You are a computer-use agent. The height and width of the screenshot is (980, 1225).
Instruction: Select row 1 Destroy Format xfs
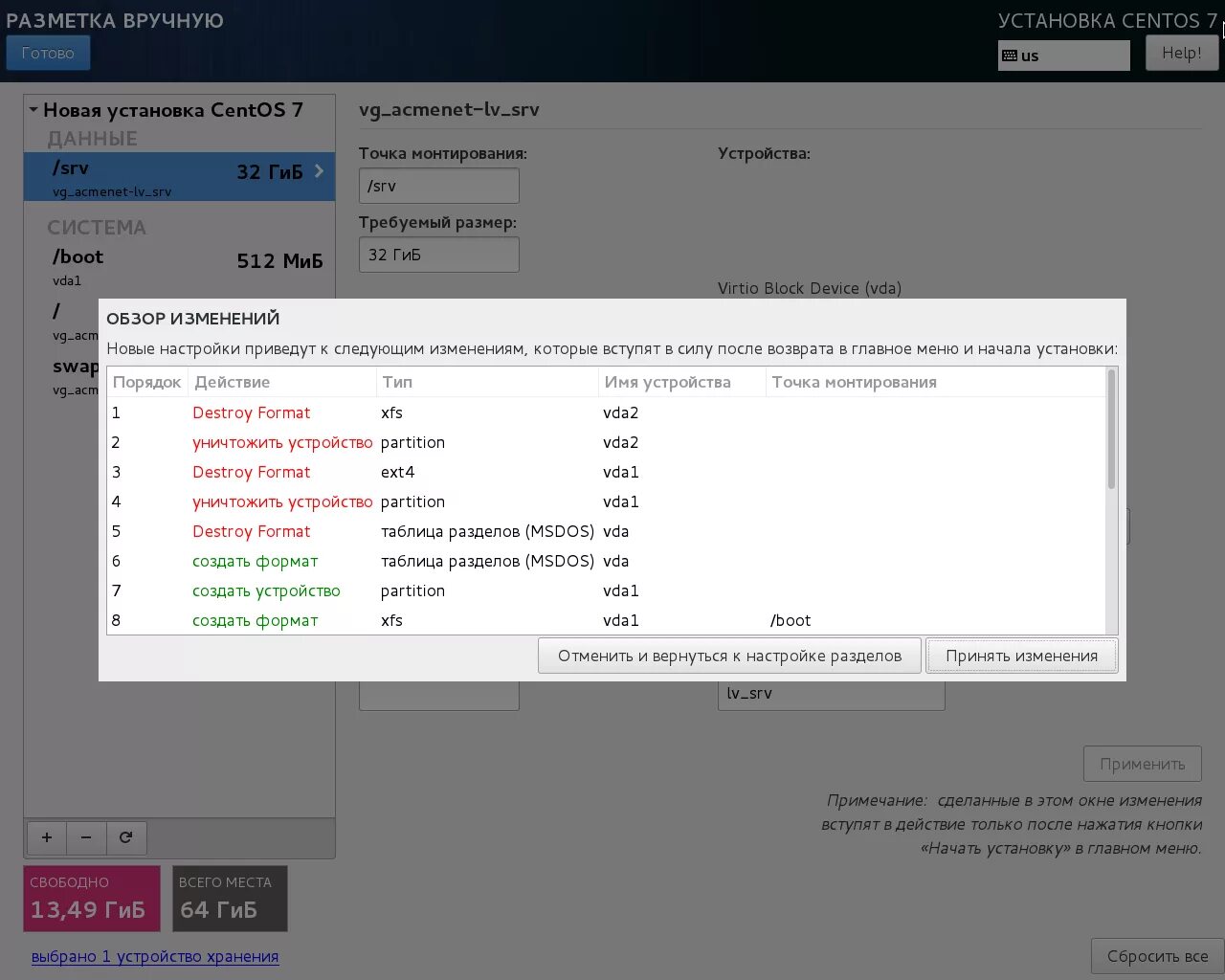pos(606,412)
